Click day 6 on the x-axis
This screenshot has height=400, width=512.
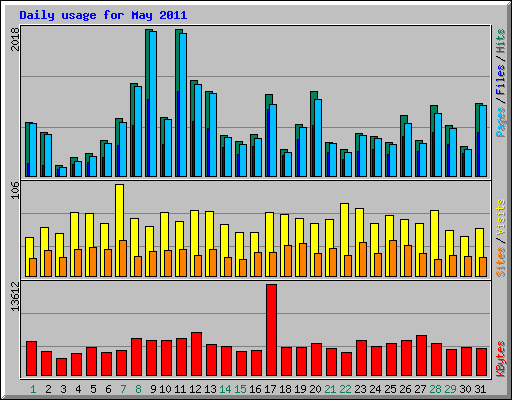(x=108, y=389)
